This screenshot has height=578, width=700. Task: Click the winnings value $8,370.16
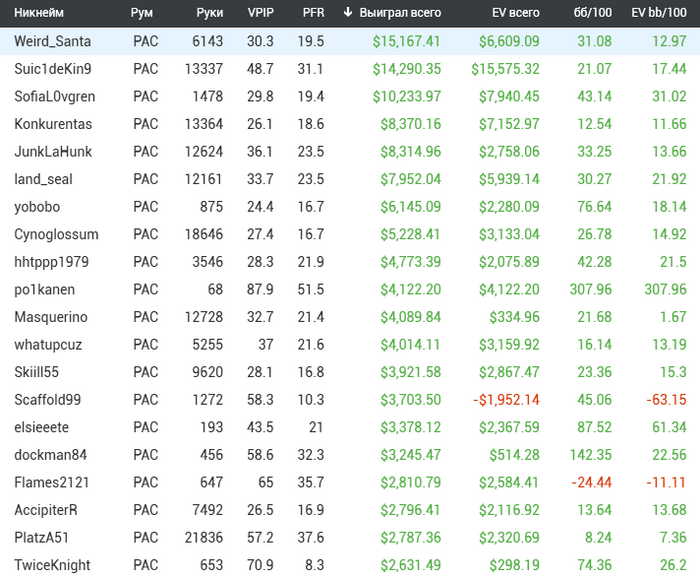(x=411, y=124)
